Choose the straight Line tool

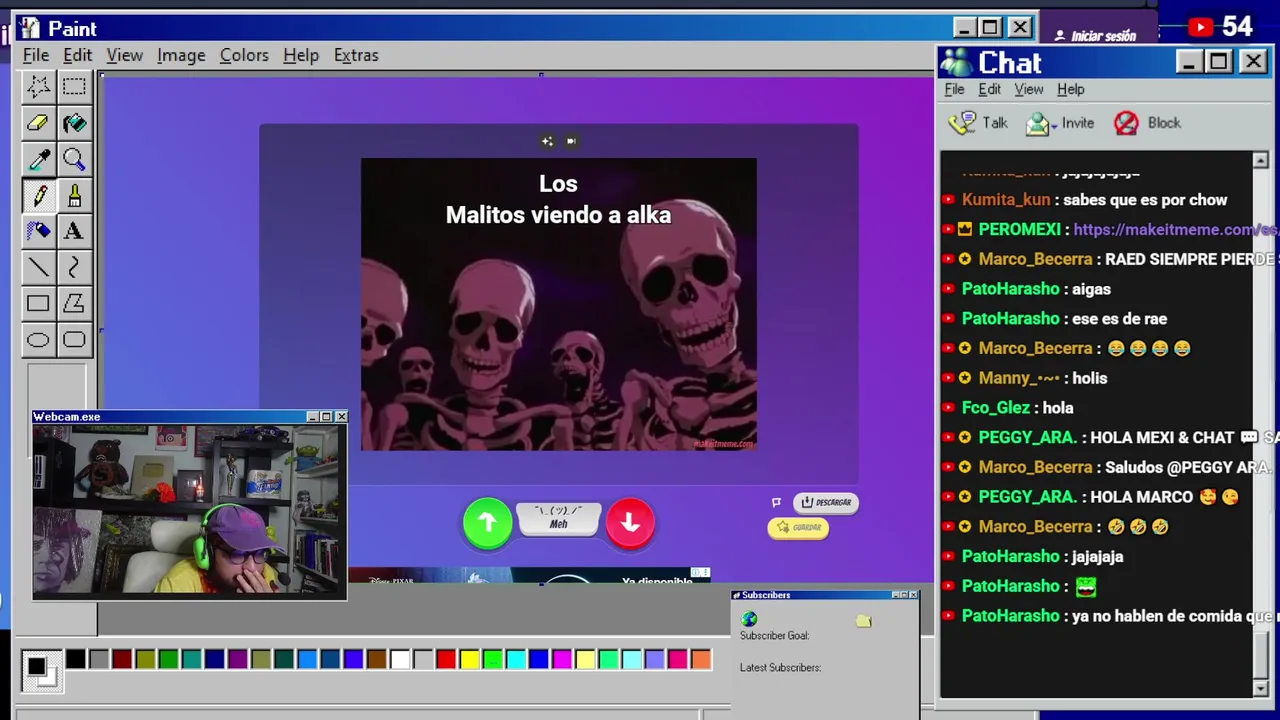click(x=38, y=267)
